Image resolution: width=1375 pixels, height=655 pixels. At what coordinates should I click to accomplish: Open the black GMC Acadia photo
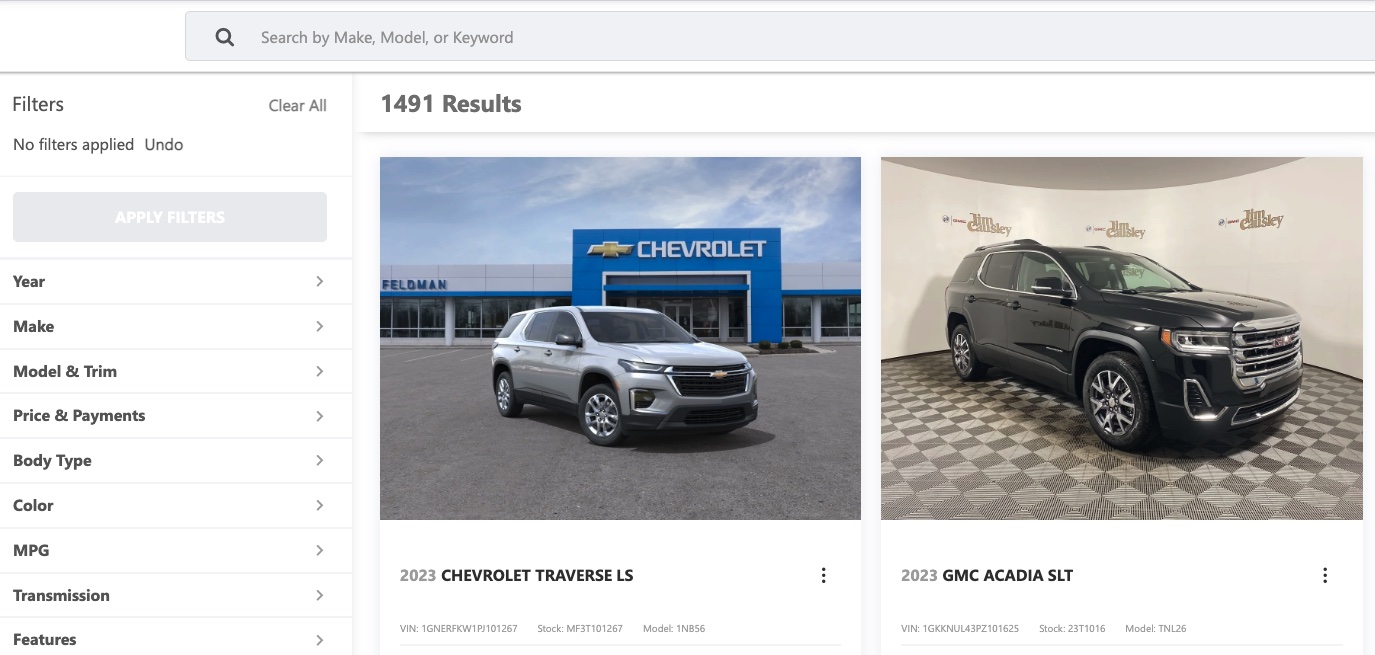pyautogui.click(x=1121, y=338)
